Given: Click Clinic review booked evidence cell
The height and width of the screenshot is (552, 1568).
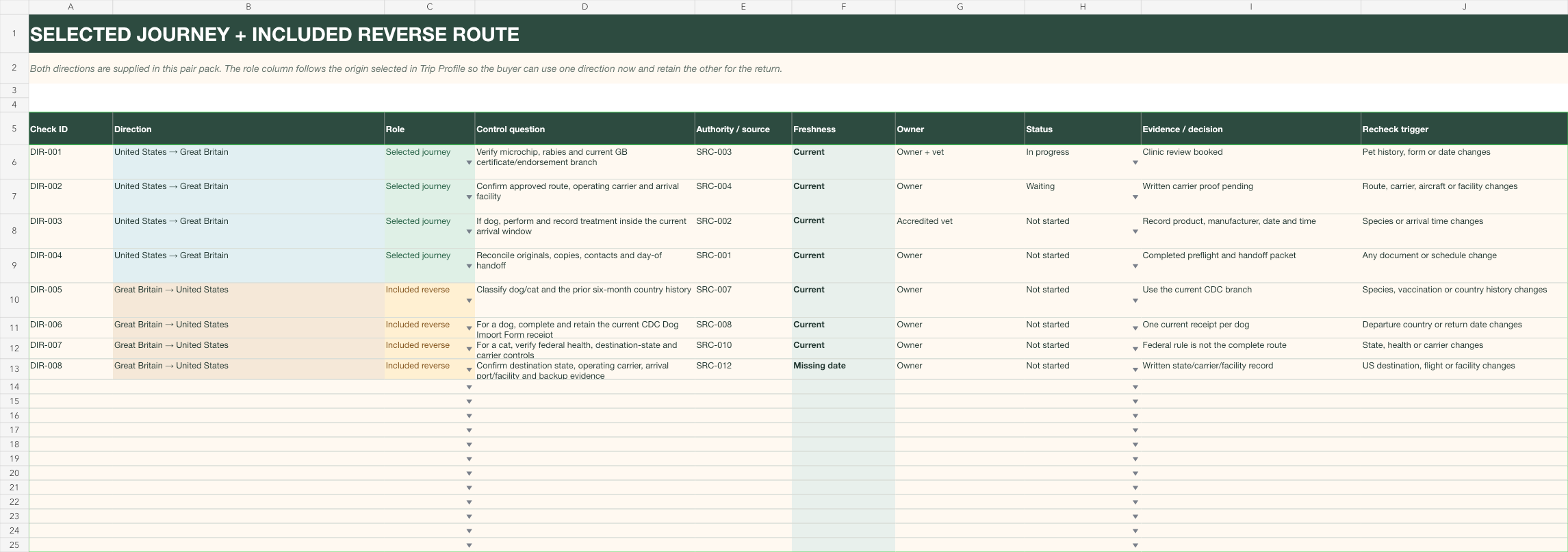Looking at the screenshot, I should pos(1250,162).
